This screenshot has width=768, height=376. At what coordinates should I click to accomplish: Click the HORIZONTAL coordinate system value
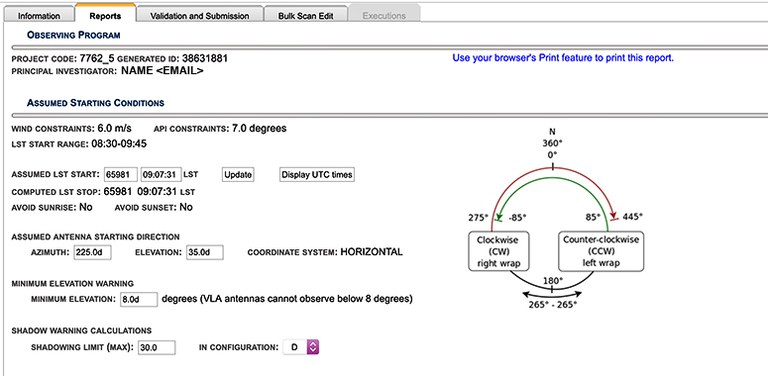point(371,253)
